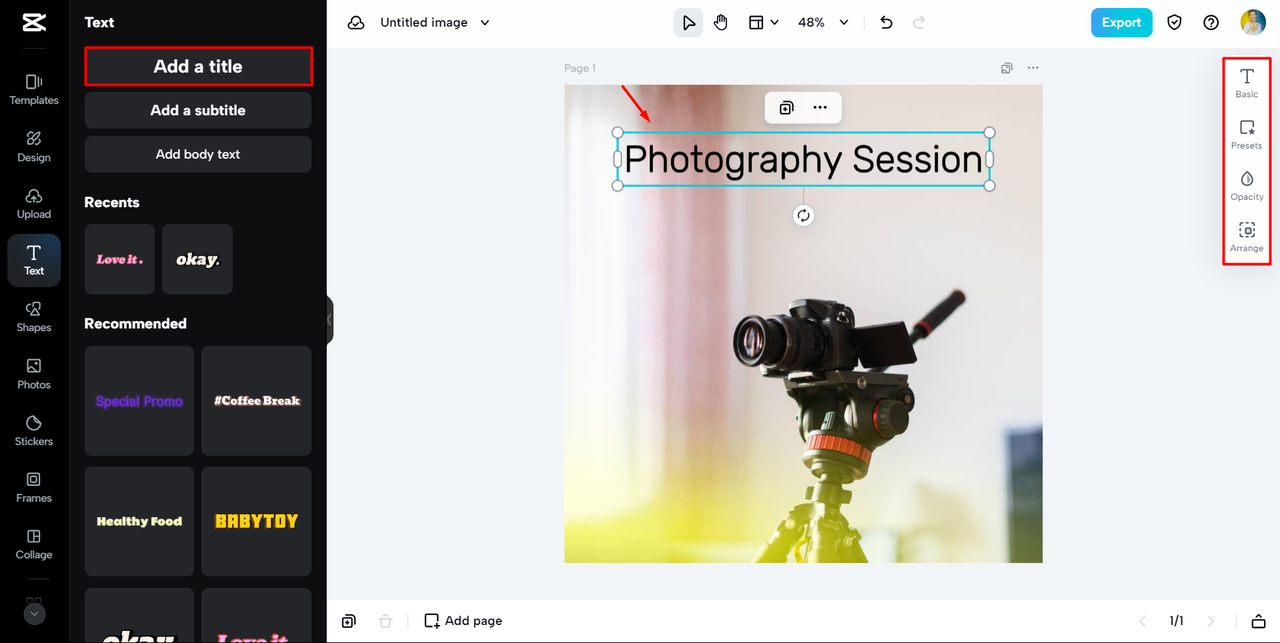Choose the Healthy Food text preset
Screen dimensions: 1280x643
139,521
